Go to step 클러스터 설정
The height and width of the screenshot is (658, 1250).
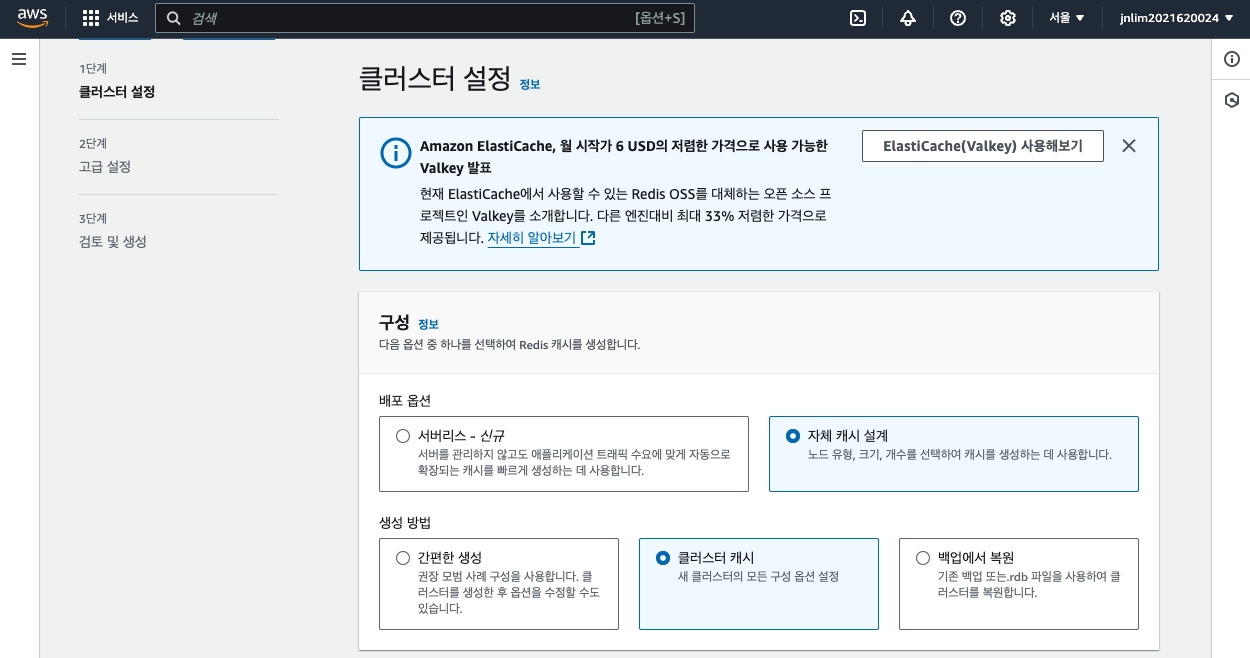coord(117,92)
